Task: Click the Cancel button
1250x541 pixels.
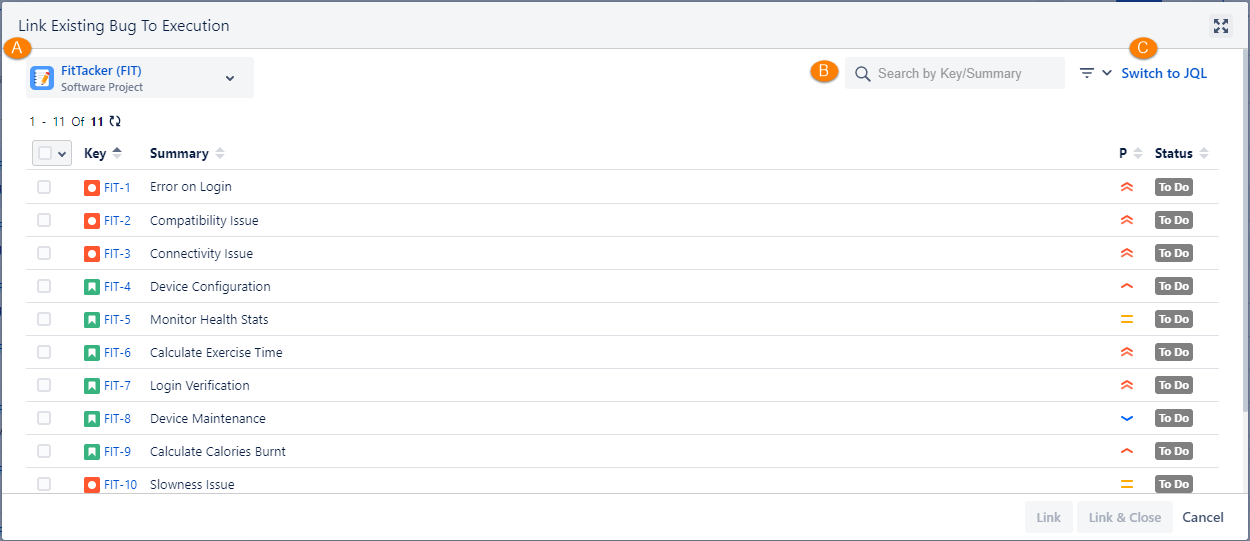Action: [x=1203, y=517]
